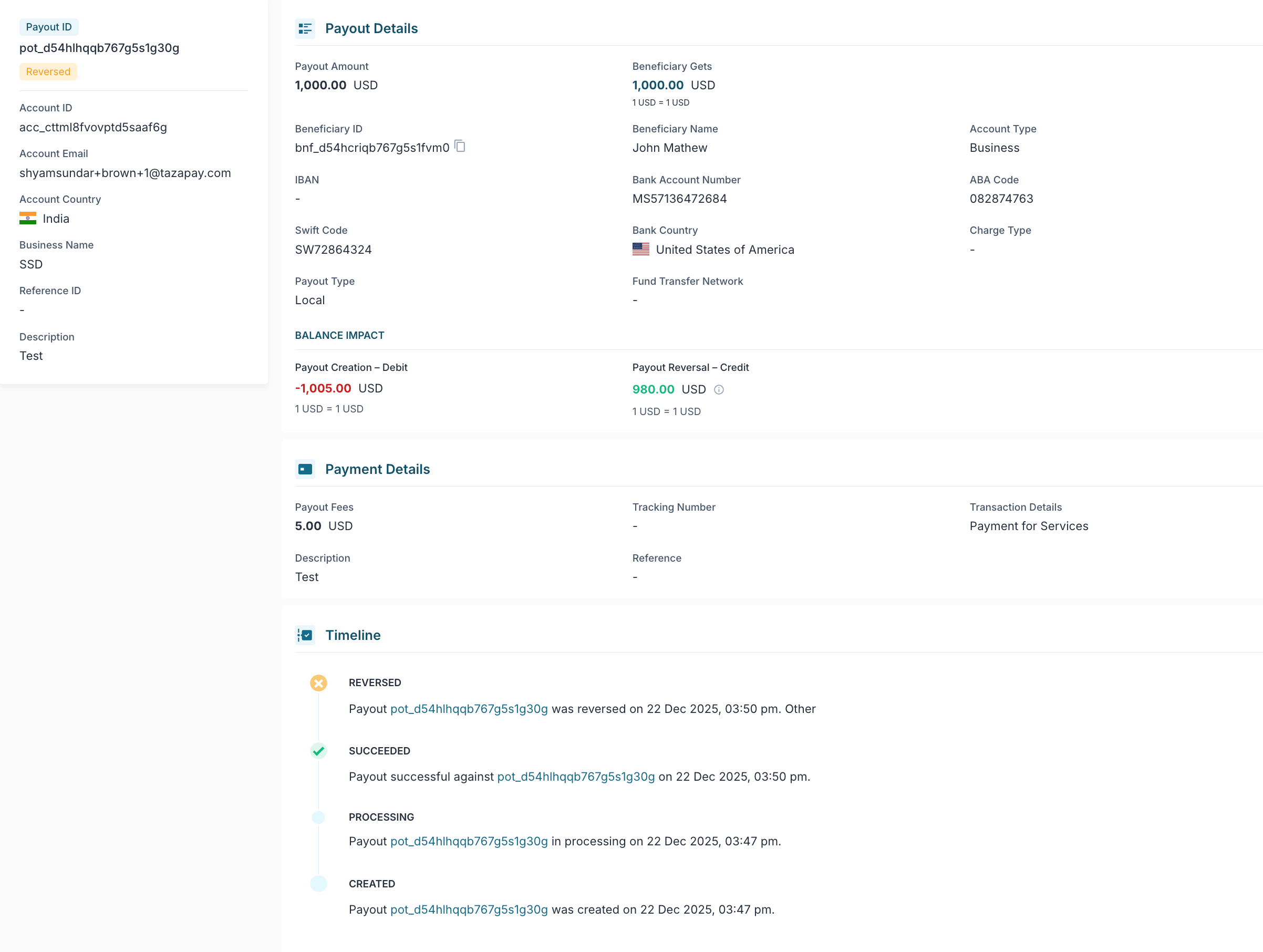The width and height of the screenshot is (1263, 952).
Task: Click the Created timeline marker dot
Action: pos(318,884)
